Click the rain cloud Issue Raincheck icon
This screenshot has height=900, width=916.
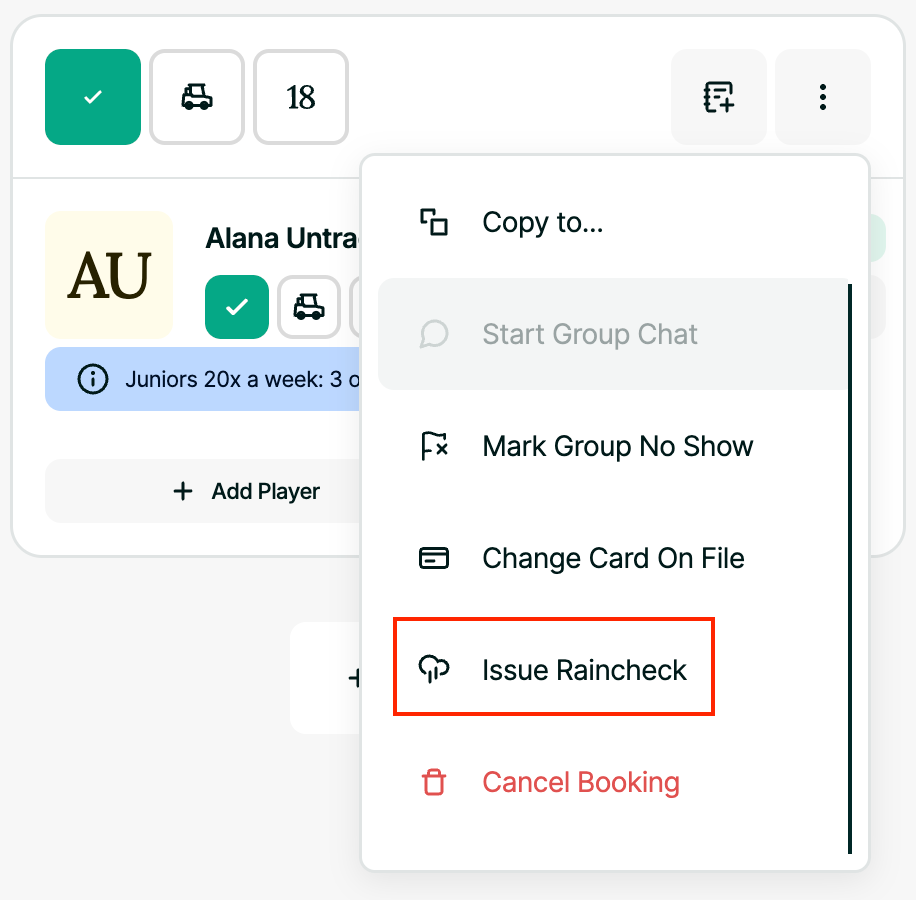[434, 669]
